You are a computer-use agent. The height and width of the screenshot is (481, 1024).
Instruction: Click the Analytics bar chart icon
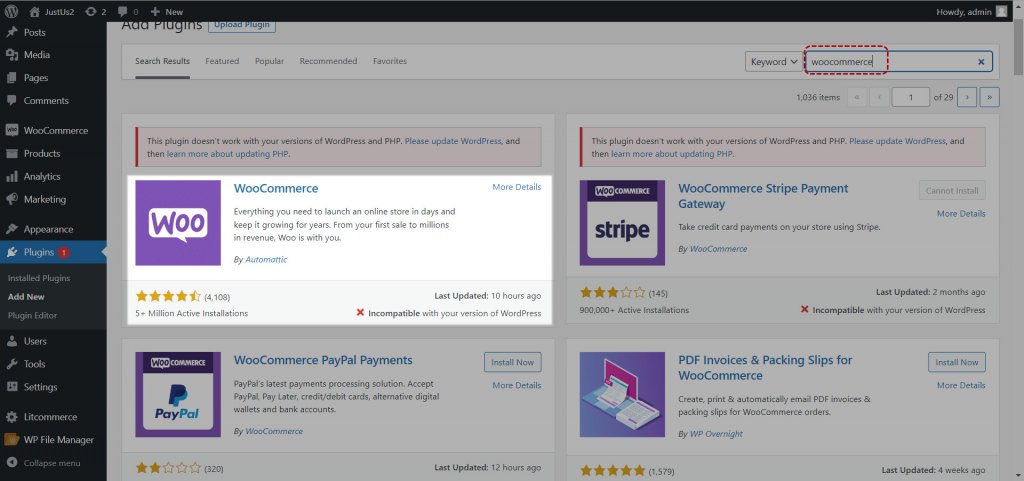[x=12, y=176]
